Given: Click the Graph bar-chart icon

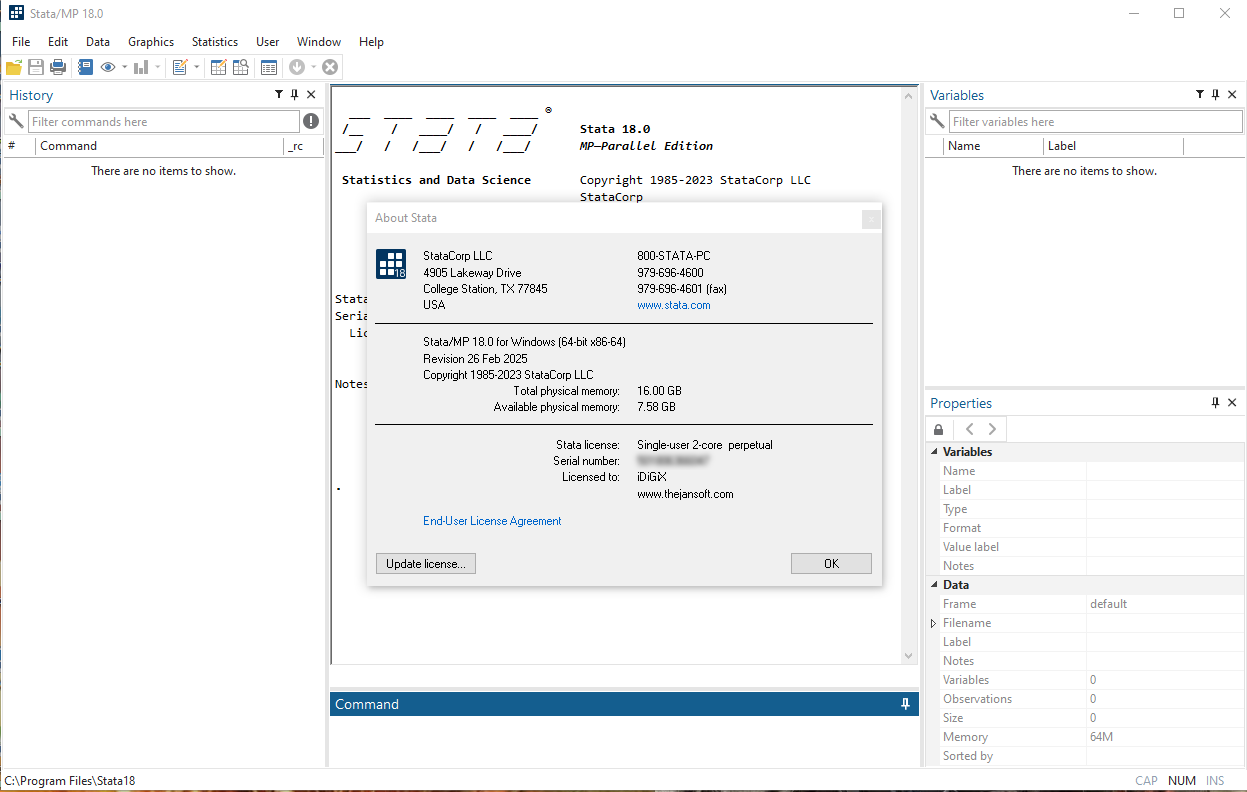Looking at the screenshot, I should [x=141, y=67].
